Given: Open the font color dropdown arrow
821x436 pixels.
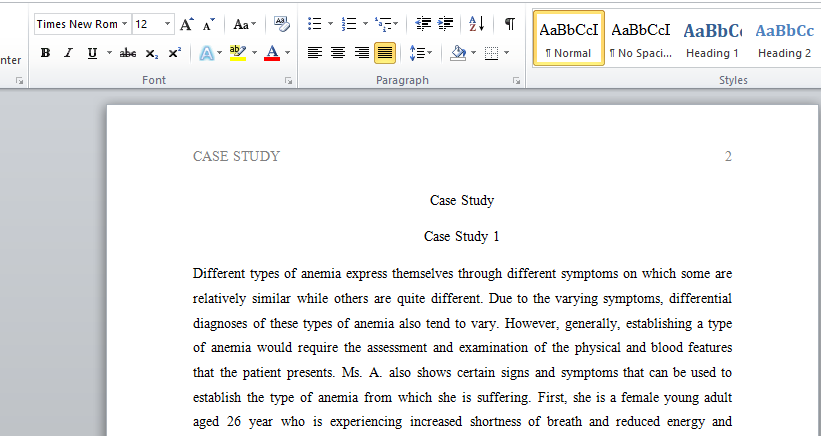Looking at the screenshot, I should click(x=287, y=53).
